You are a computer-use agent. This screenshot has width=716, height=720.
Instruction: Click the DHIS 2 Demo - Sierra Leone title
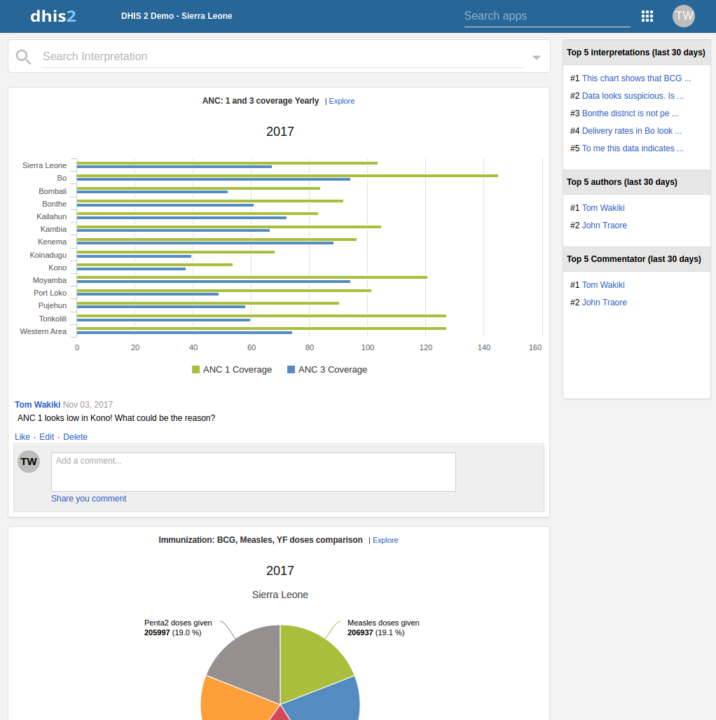pyautogui.click(x=176, y=16)
